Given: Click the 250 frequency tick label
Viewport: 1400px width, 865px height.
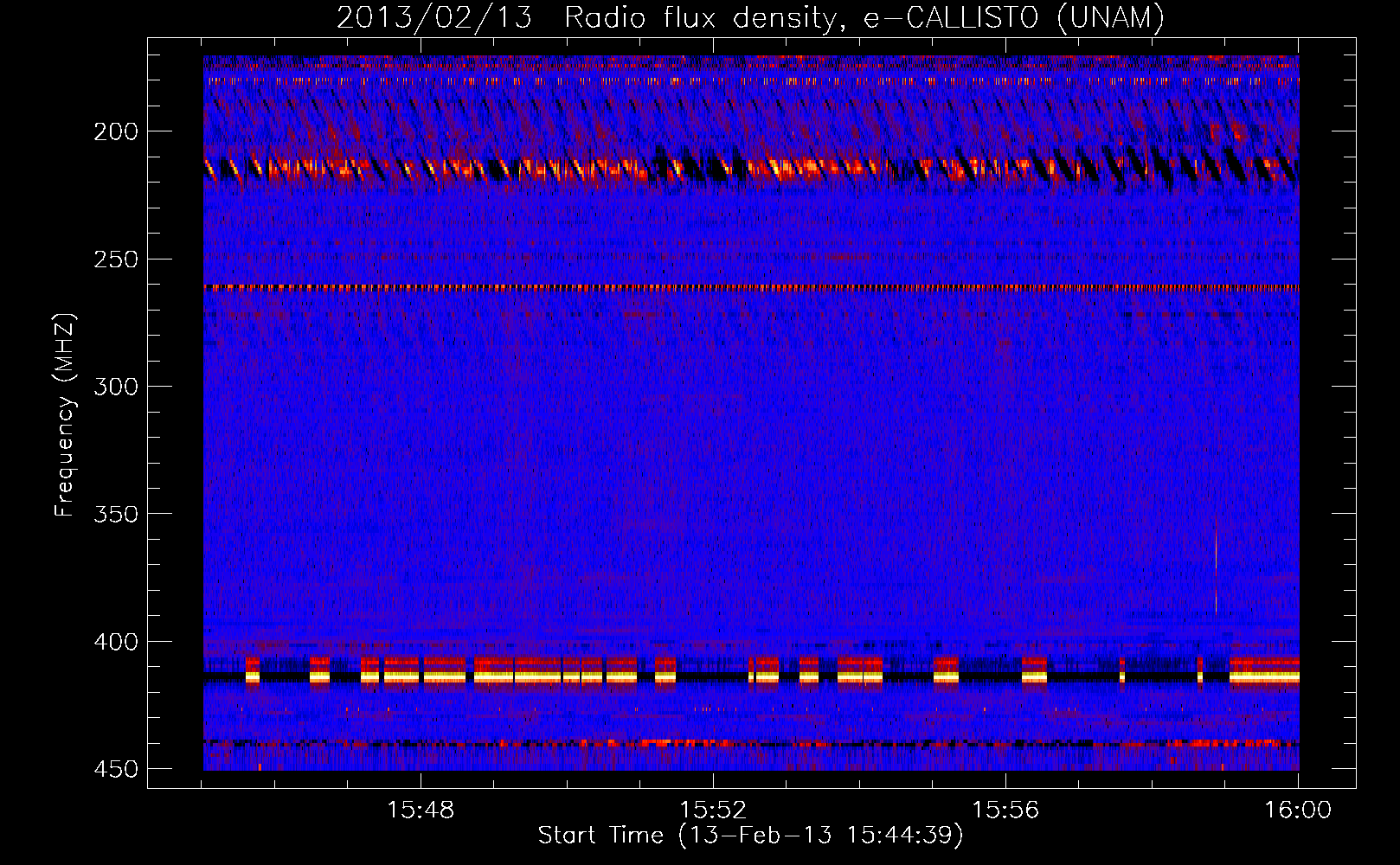Looking at the screenshot, I should [115, 259].
